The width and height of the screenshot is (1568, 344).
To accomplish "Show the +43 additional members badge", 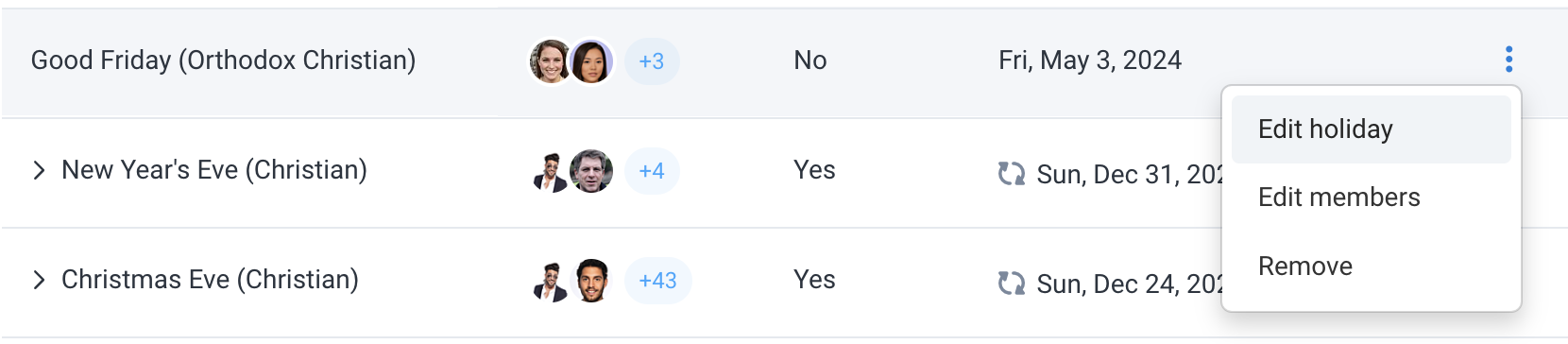I will 658,281.
